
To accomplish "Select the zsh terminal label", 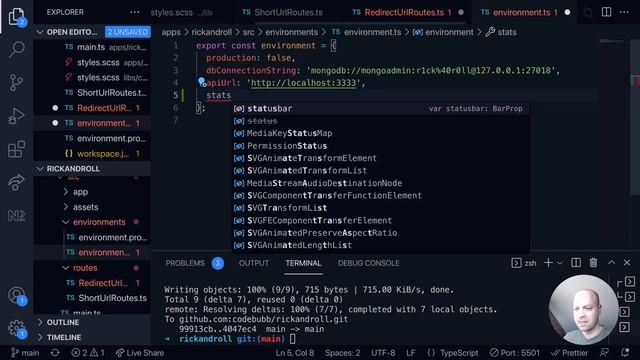I will (x=524, y=263).
